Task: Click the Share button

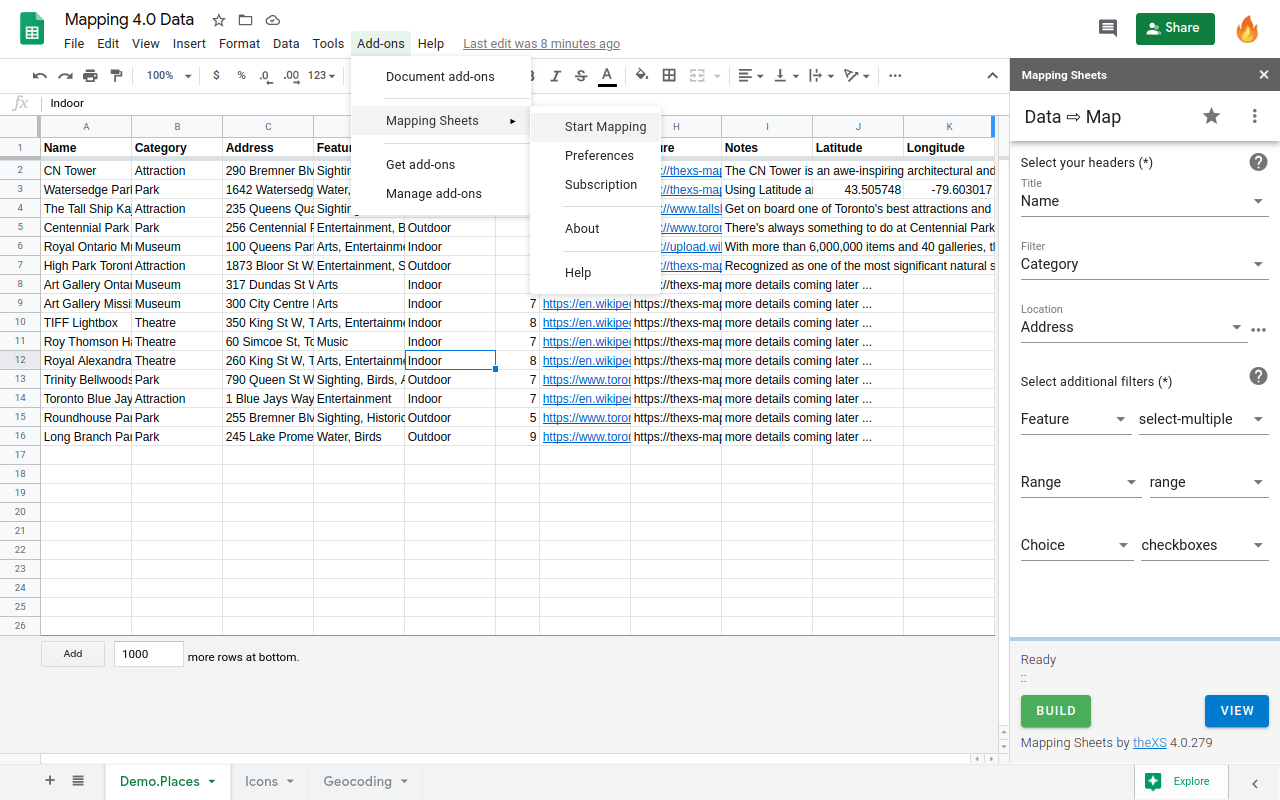Action: click(1175, 28)
